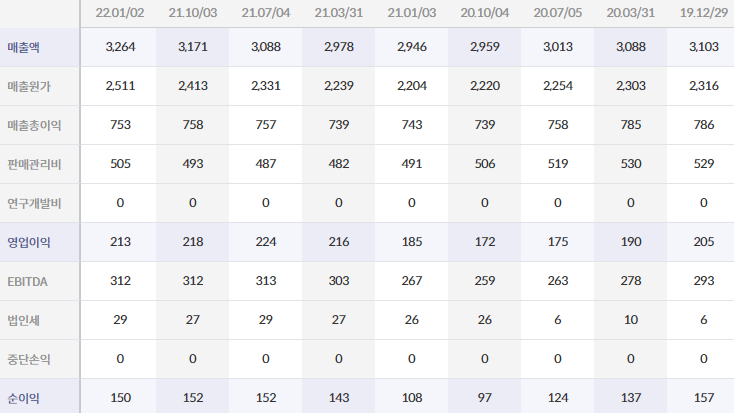Select 매출원가 value 2,331
This screenshot has width=734, height=413.
pos(266,86)
